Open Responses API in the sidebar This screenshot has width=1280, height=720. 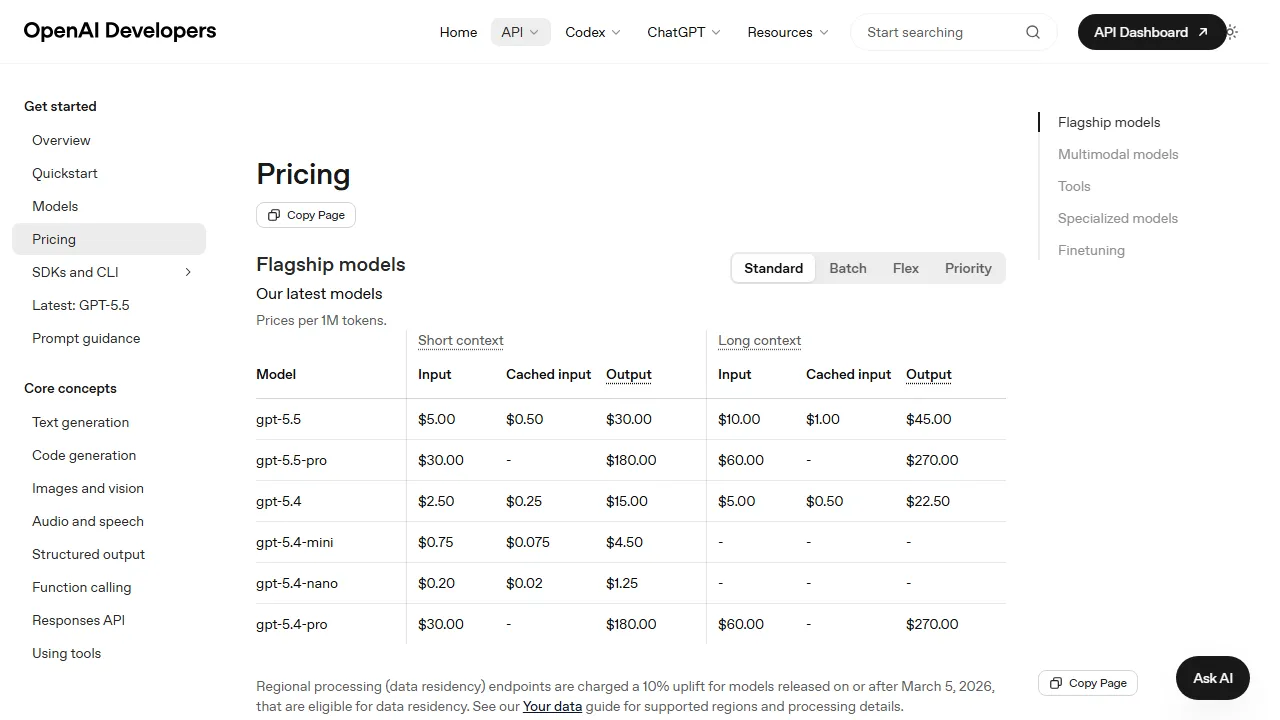coord(109,620)
